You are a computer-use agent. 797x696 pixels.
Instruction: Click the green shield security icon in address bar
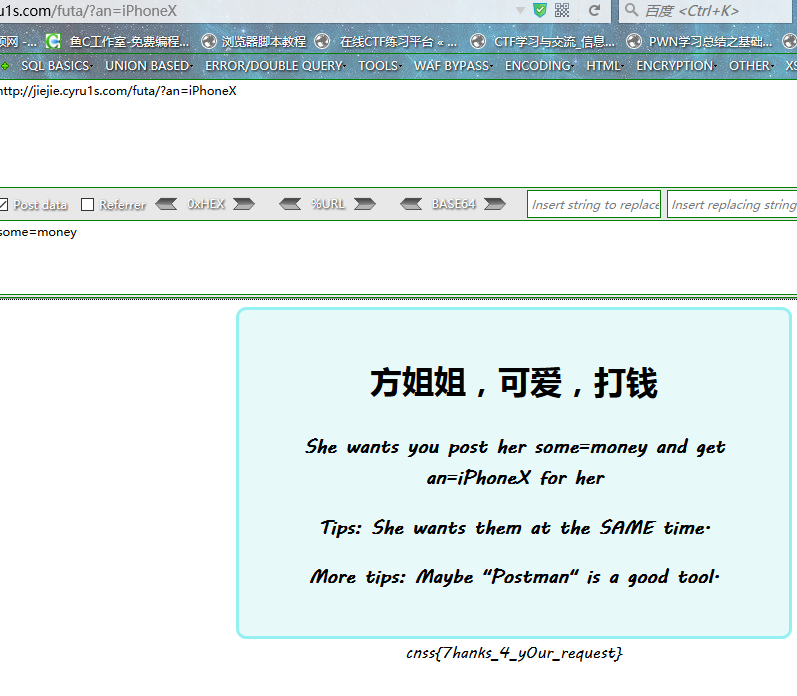tap(540, 10)
